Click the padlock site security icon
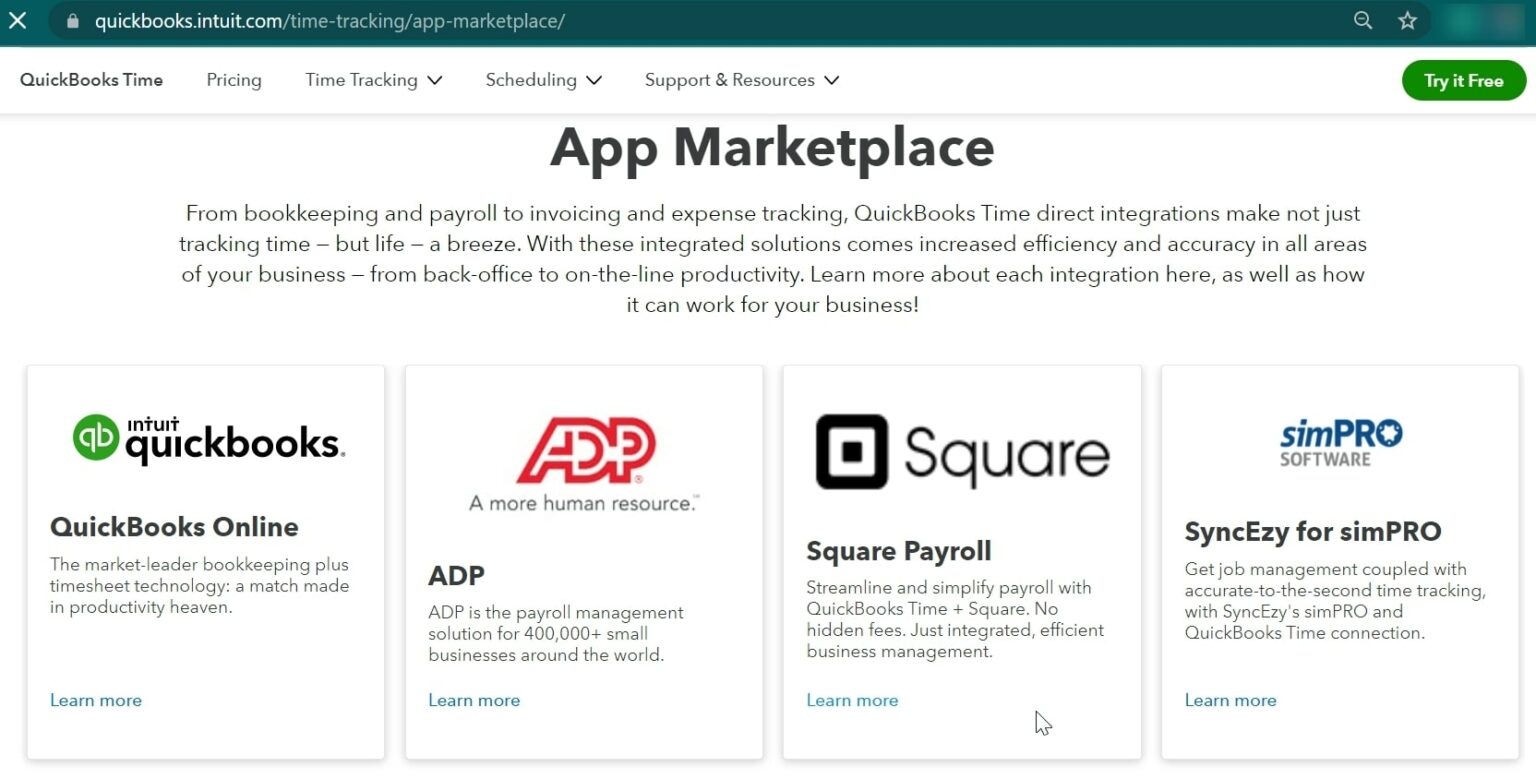This screenshot has width=1536, height=779. click(x=71, y=20)
